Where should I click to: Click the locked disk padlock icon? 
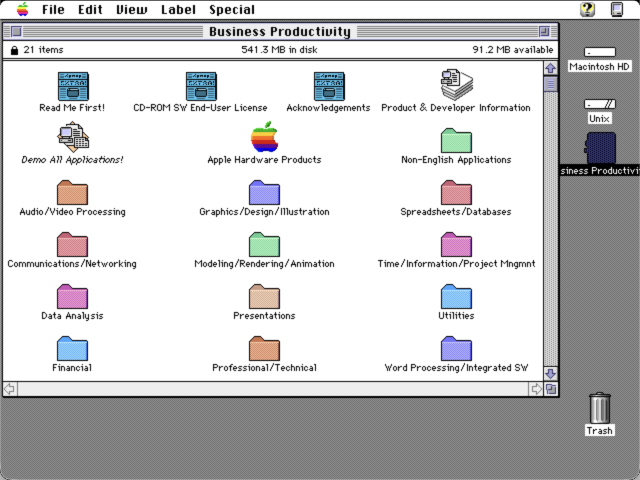(x=14, y=50)
